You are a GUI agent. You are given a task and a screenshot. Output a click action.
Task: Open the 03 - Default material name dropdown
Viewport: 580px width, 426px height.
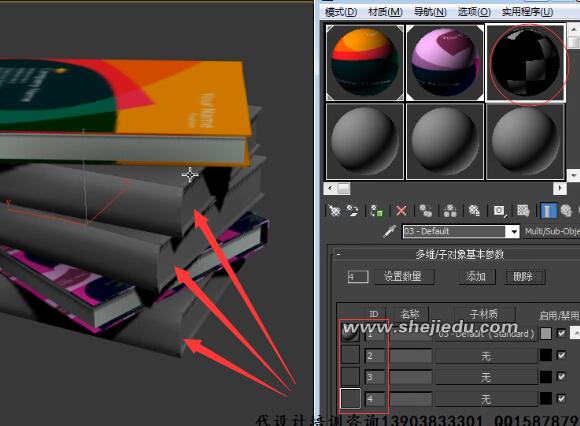[514, 232]
